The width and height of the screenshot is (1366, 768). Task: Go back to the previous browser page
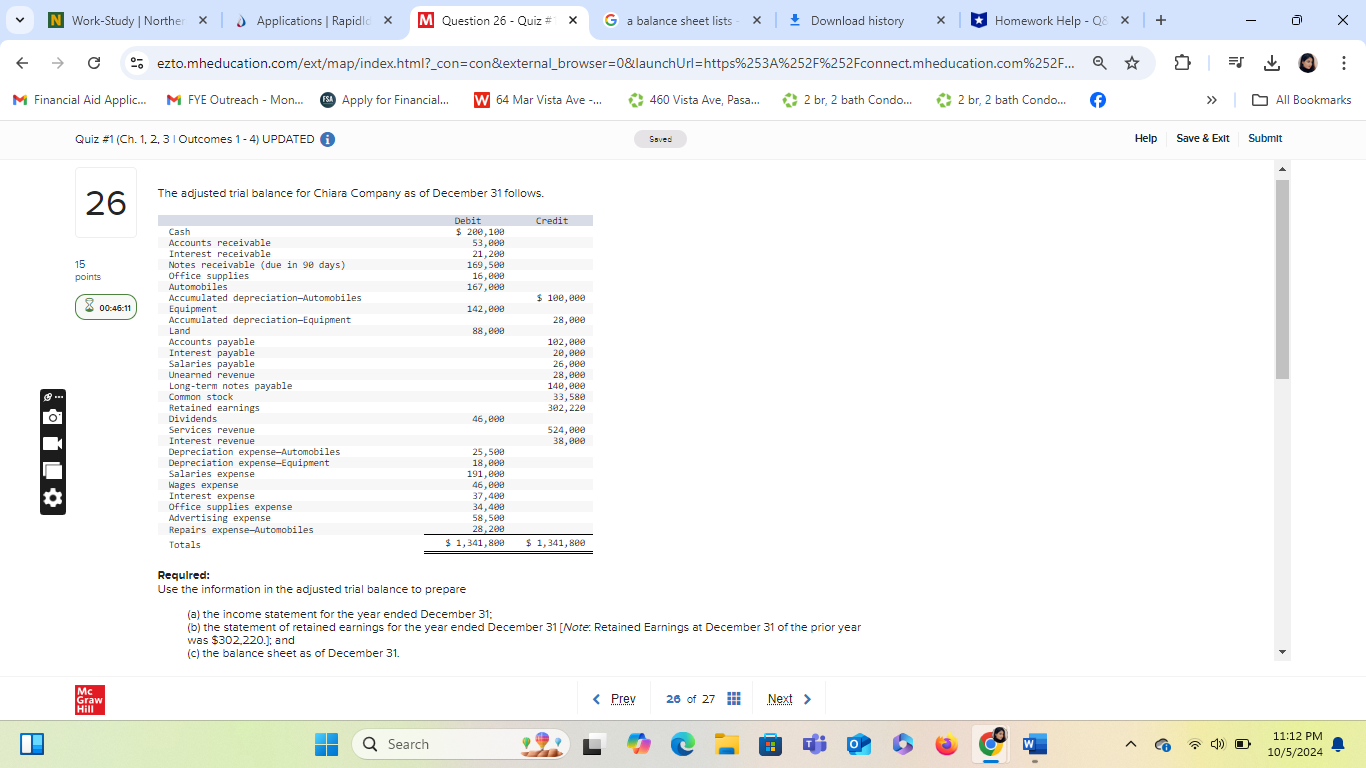point(24,63)
